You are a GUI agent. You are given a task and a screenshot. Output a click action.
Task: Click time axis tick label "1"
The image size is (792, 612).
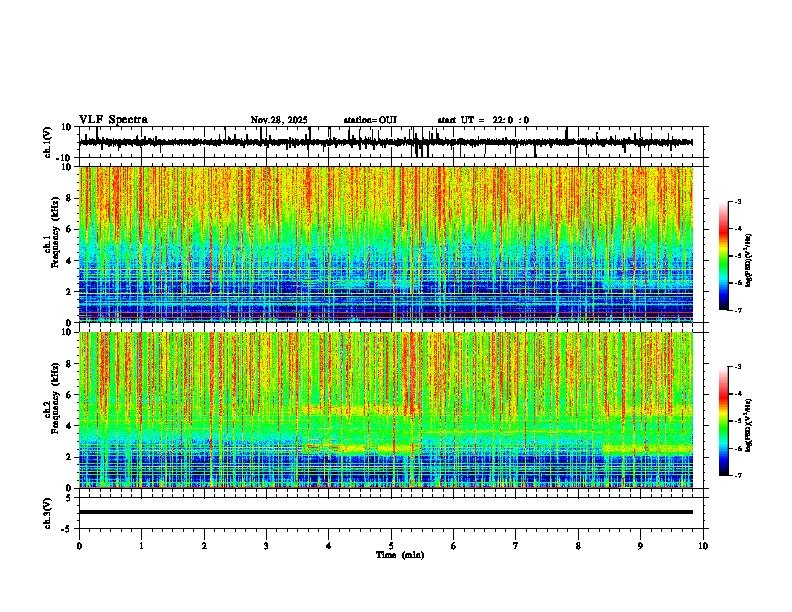141,546
